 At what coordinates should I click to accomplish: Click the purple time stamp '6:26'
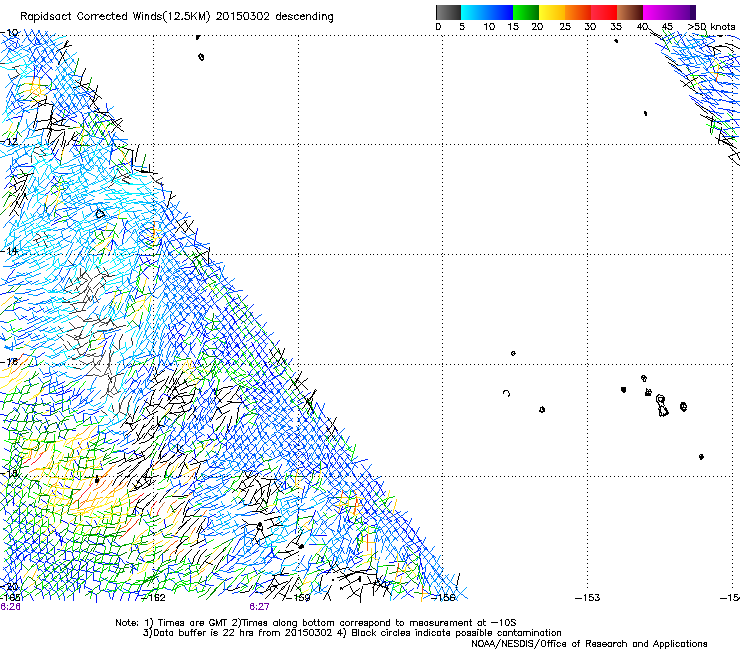pos(10,607)
